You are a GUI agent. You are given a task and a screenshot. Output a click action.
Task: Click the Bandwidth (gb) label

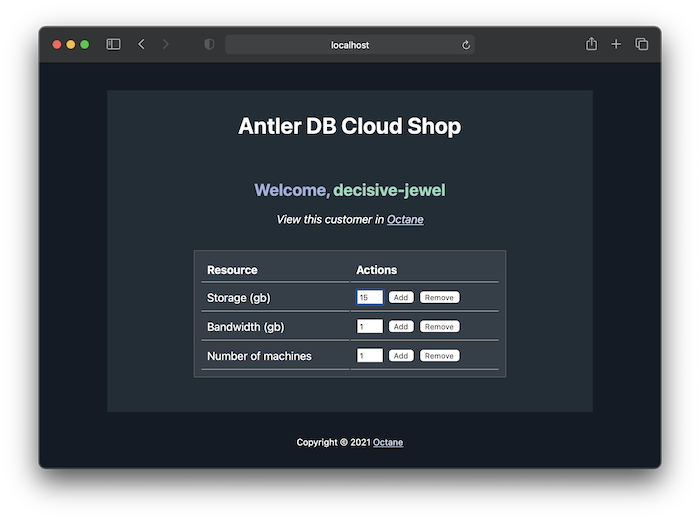(246, 327)
